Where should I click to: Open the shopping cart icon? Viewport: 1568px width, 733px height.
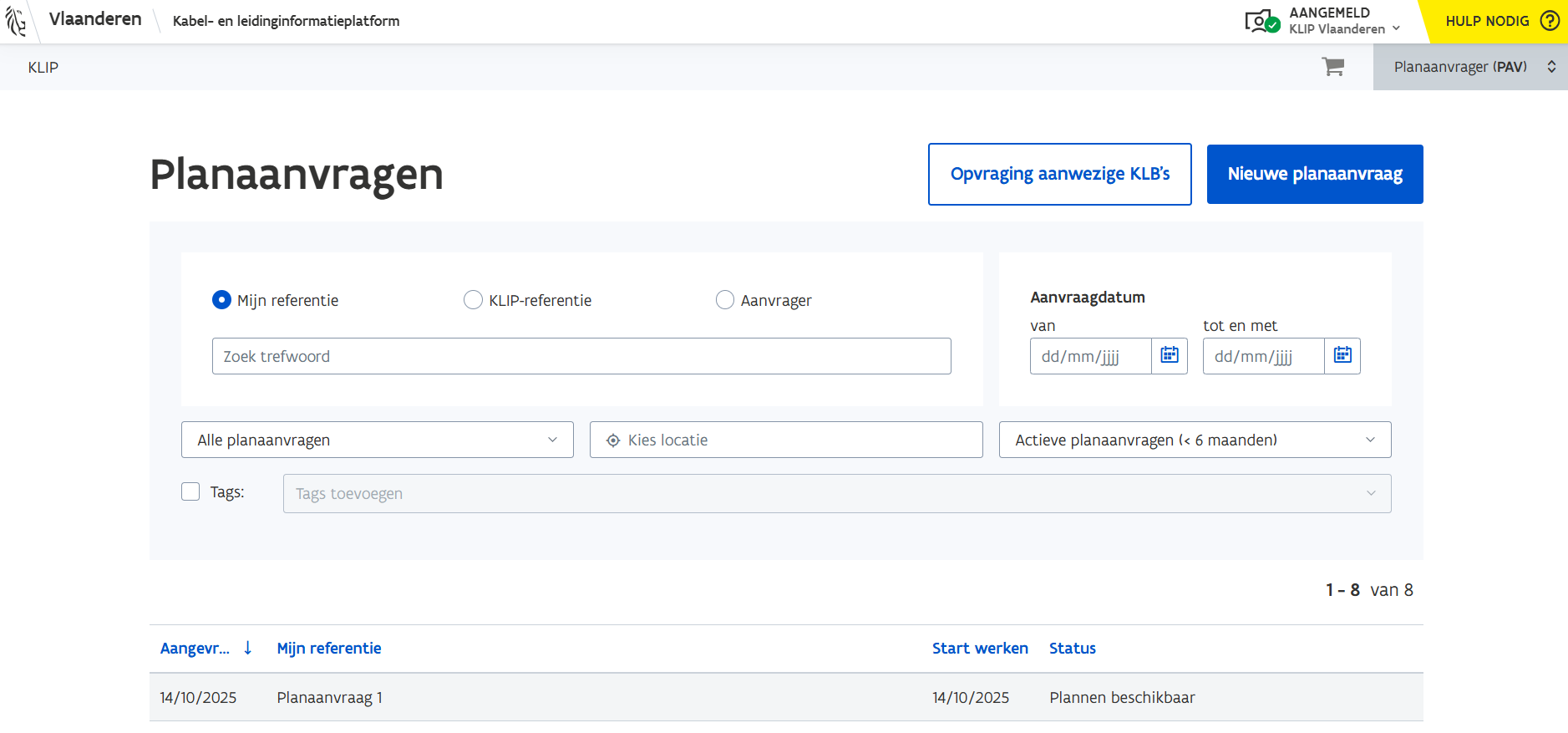(1332, 67)
